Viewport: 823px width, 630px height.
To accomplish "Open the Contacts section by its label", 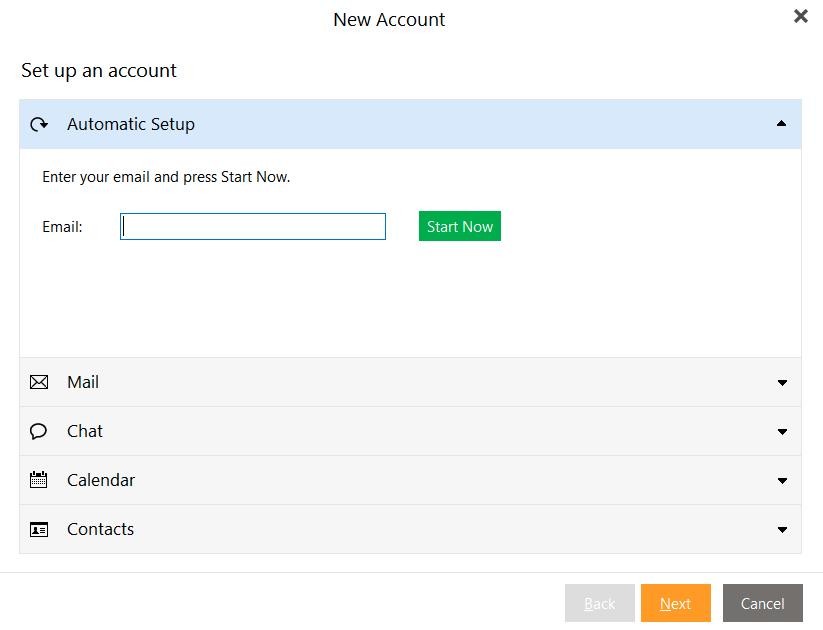I will pyautogui.click(x=100, y=529).
